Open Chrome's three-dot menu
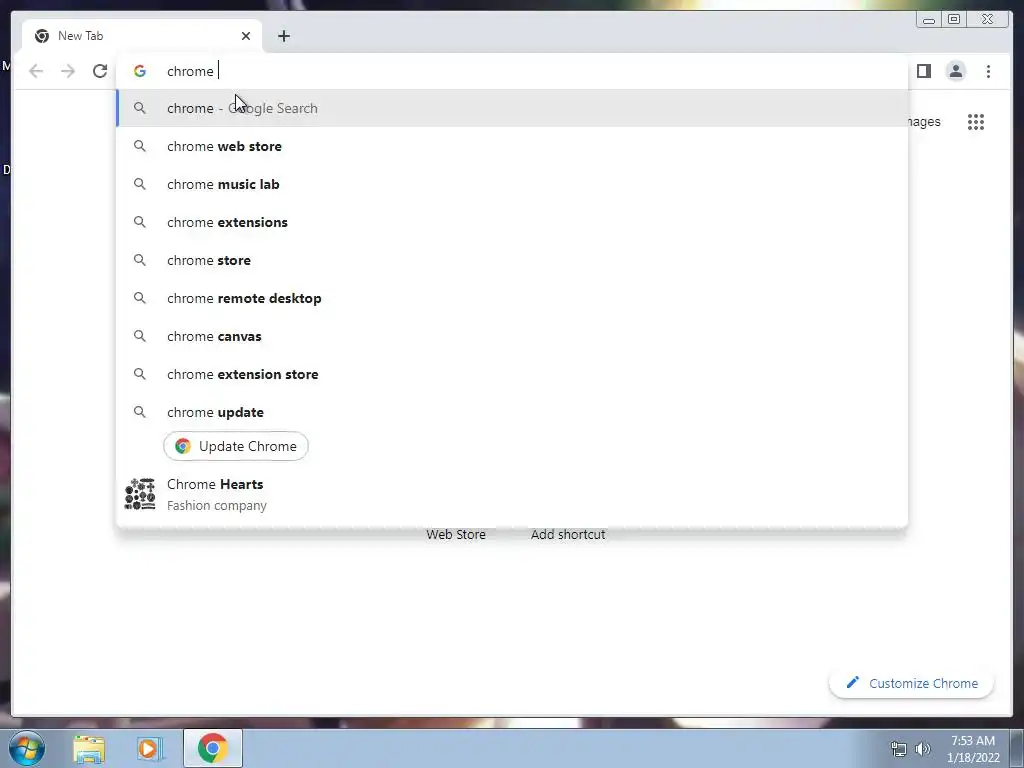Image resolution: width=1024 pixels, height=768 pixels. [988, 71]
